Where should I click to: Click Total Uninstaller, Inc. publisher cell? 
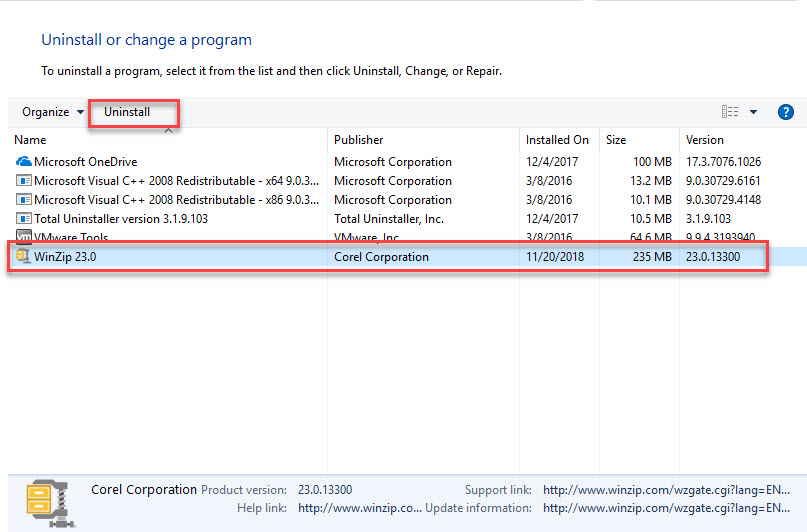pyautogui.click(x=389, y=219)
